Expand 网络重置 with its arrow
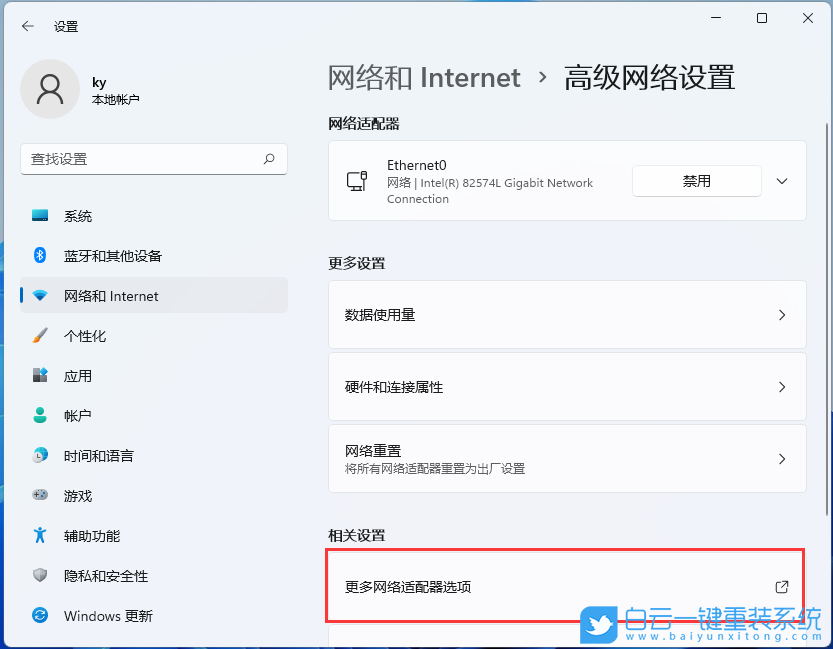833x649 pixels. pos(782,458)
